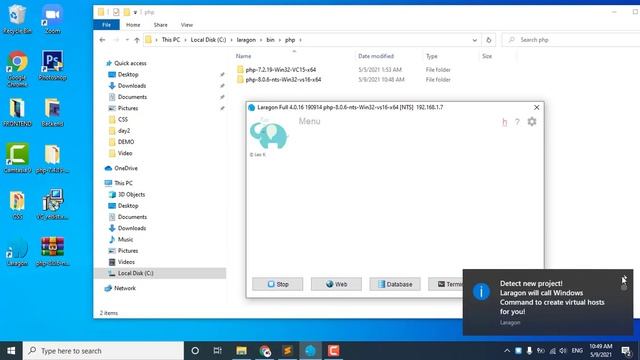The width and height of the screenshot is (640, 360).
Task: Click the taskbar search box
Action: click(103, 351)
